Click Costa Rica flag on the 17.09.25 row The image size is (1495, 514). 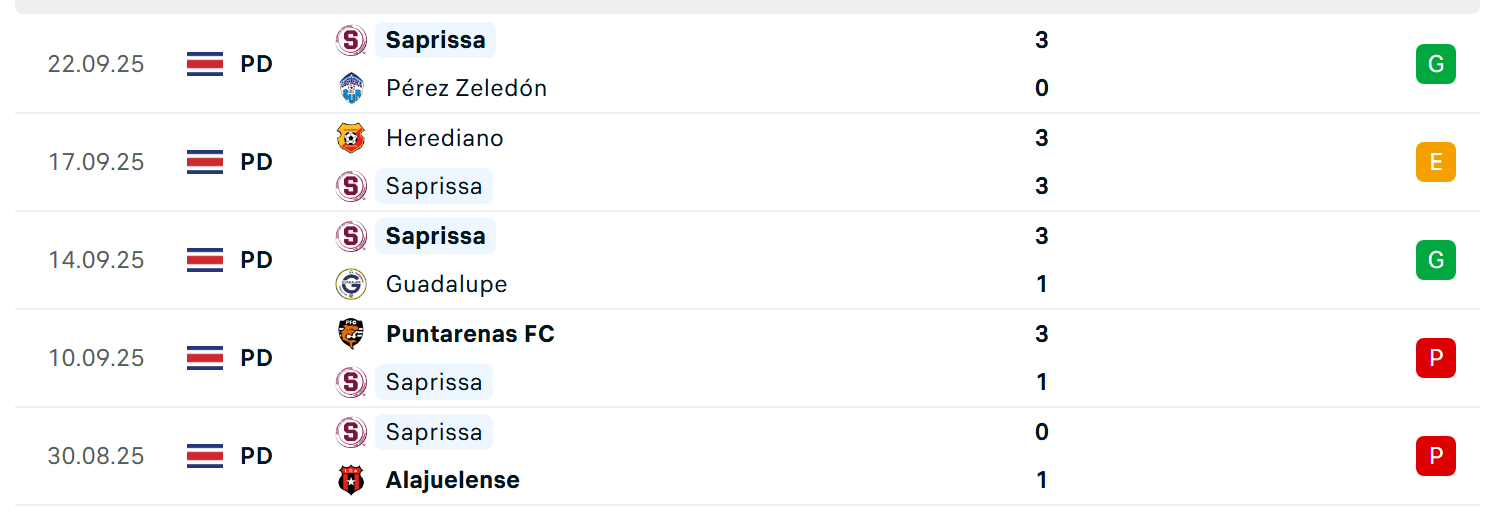[205, 162]
